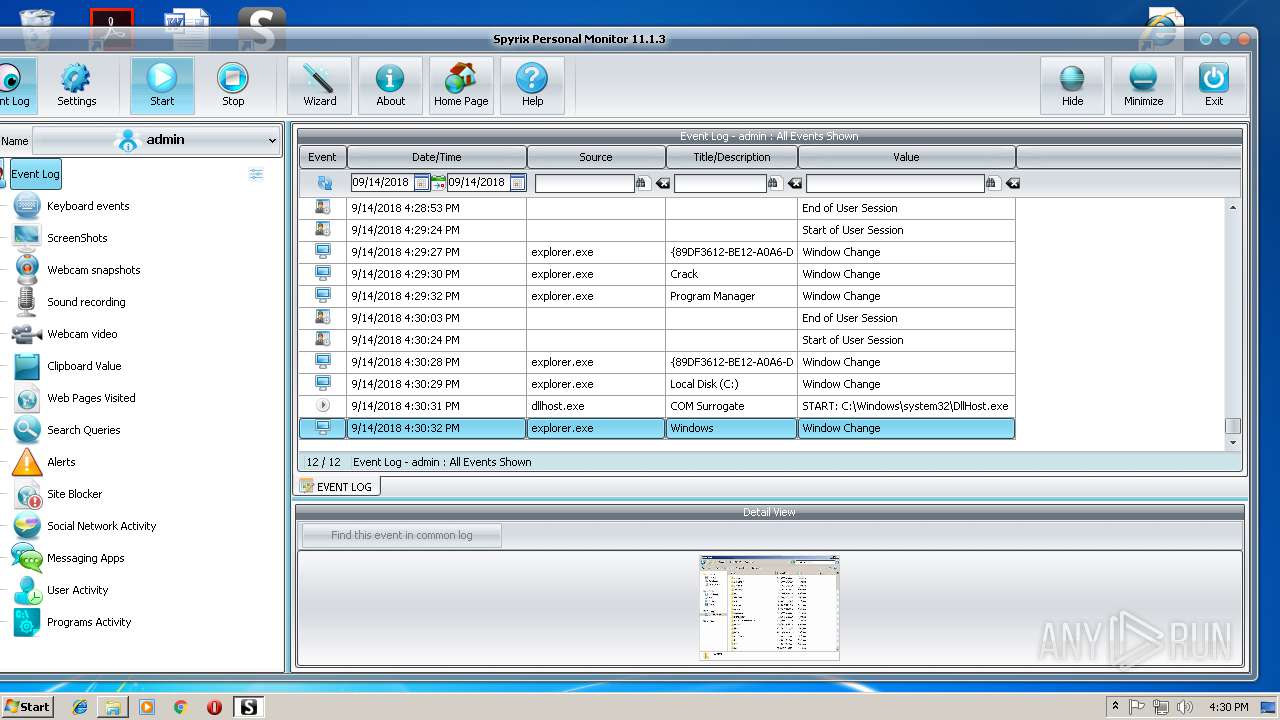The width and height of the screenshot is (1280, 720).
Task: Open User Activity section
Action: click(x=77, y=590)
